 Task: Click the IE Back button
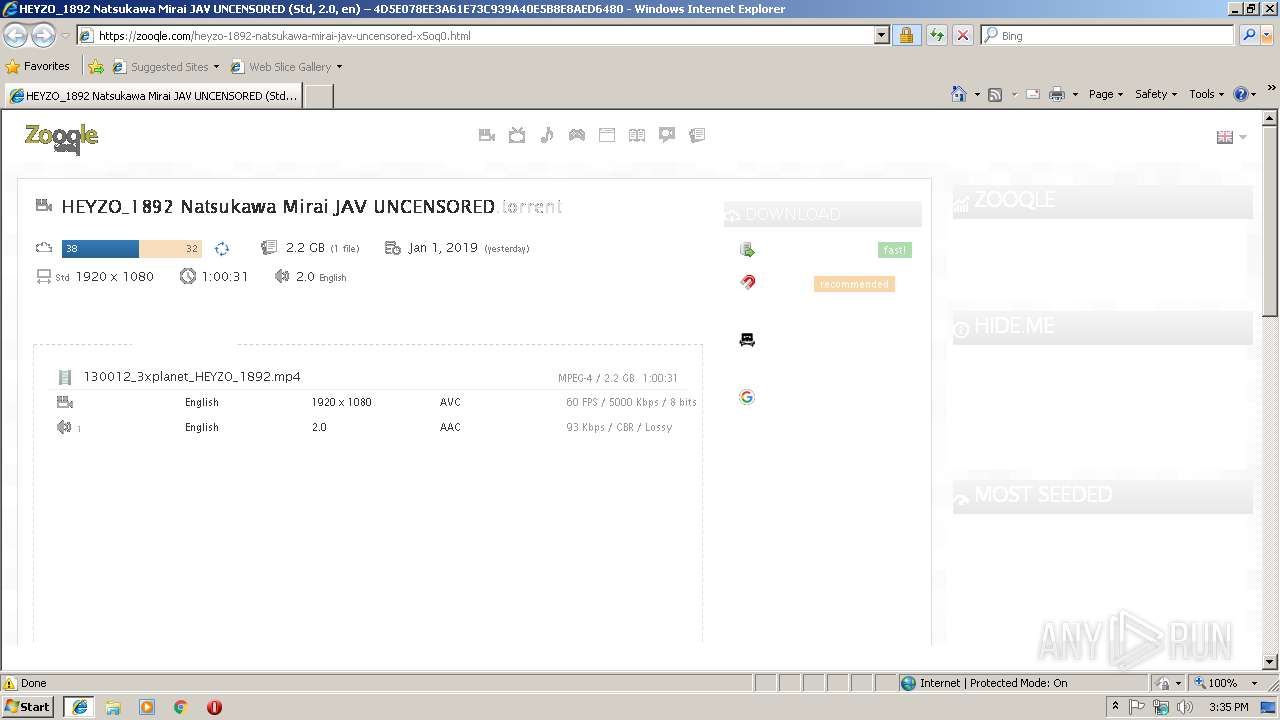tap(15, 35)
